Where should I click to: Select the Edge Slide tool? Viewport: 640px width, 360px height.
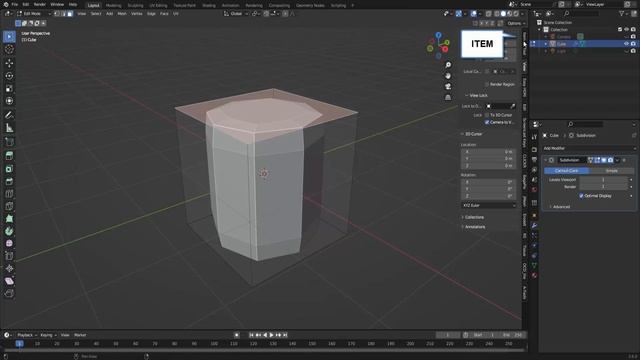coord(9,256)
